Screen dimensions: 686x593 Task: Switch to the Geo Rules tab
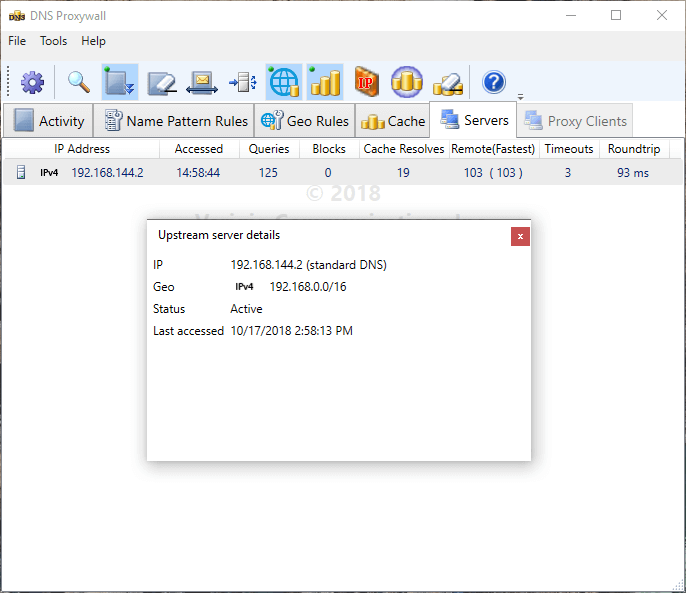(304, 120)
